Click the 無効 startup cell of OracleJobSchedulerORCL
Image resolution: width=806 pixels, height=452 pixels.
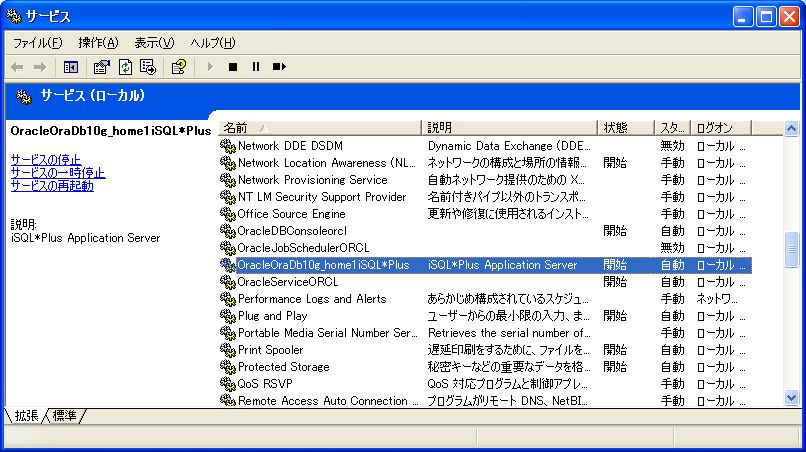coord(672,248)
